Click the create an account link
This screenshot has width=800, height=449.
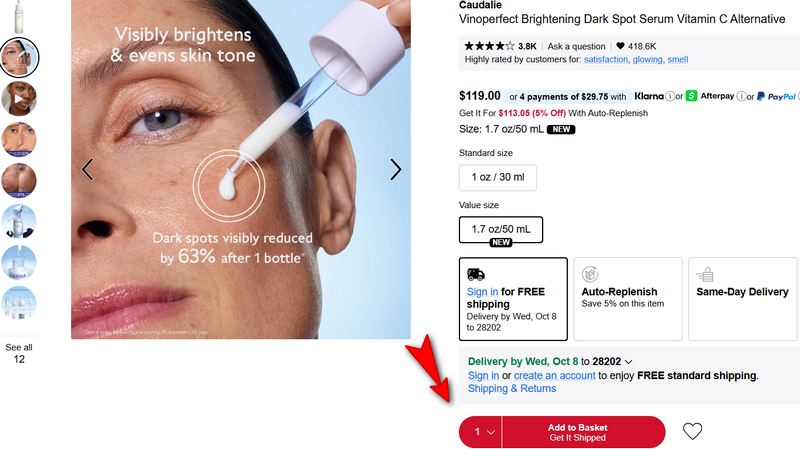[554, 375]
